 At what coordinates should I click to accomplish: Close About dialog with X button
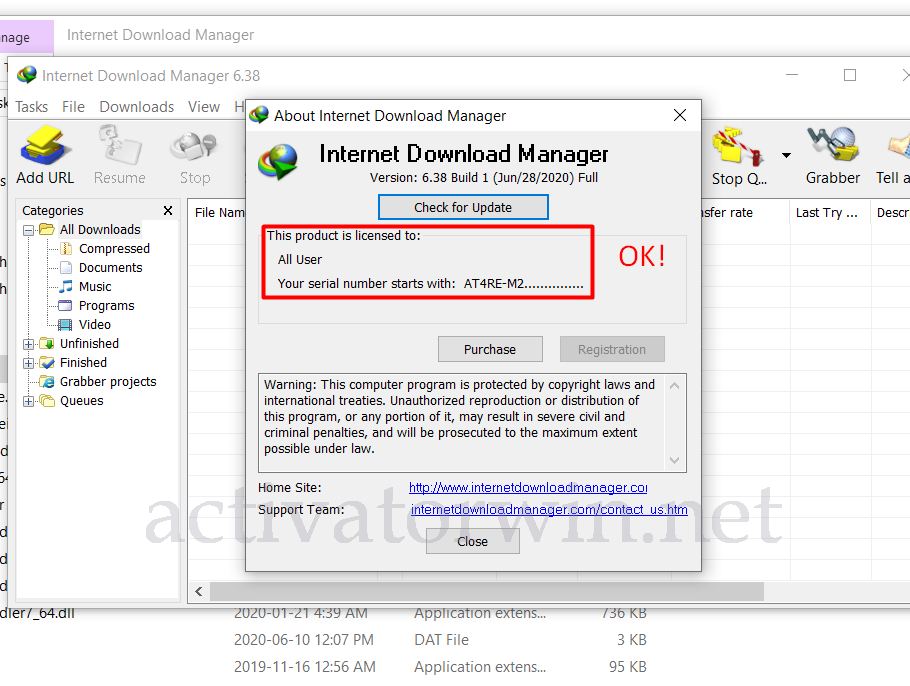(680, 115)
